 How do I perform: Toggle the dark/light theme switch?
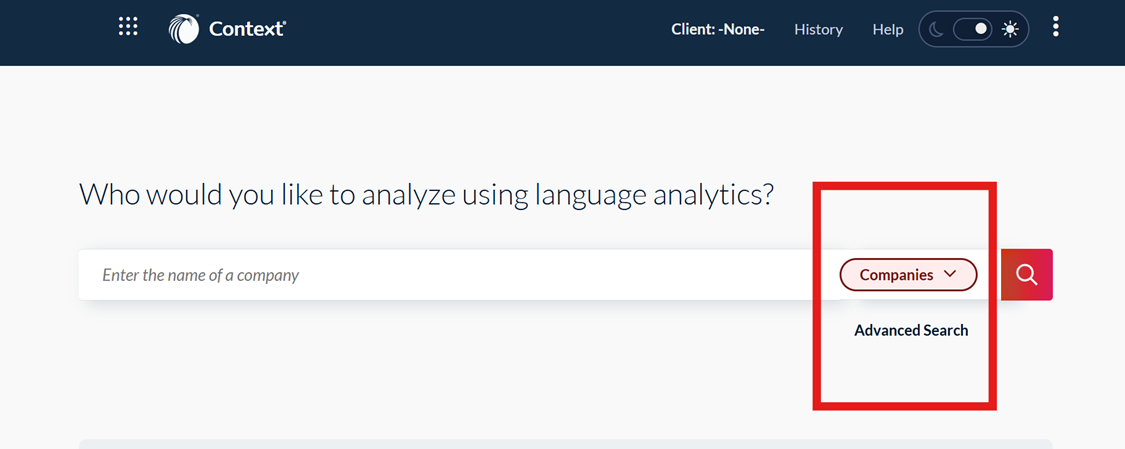click(972, 30)
